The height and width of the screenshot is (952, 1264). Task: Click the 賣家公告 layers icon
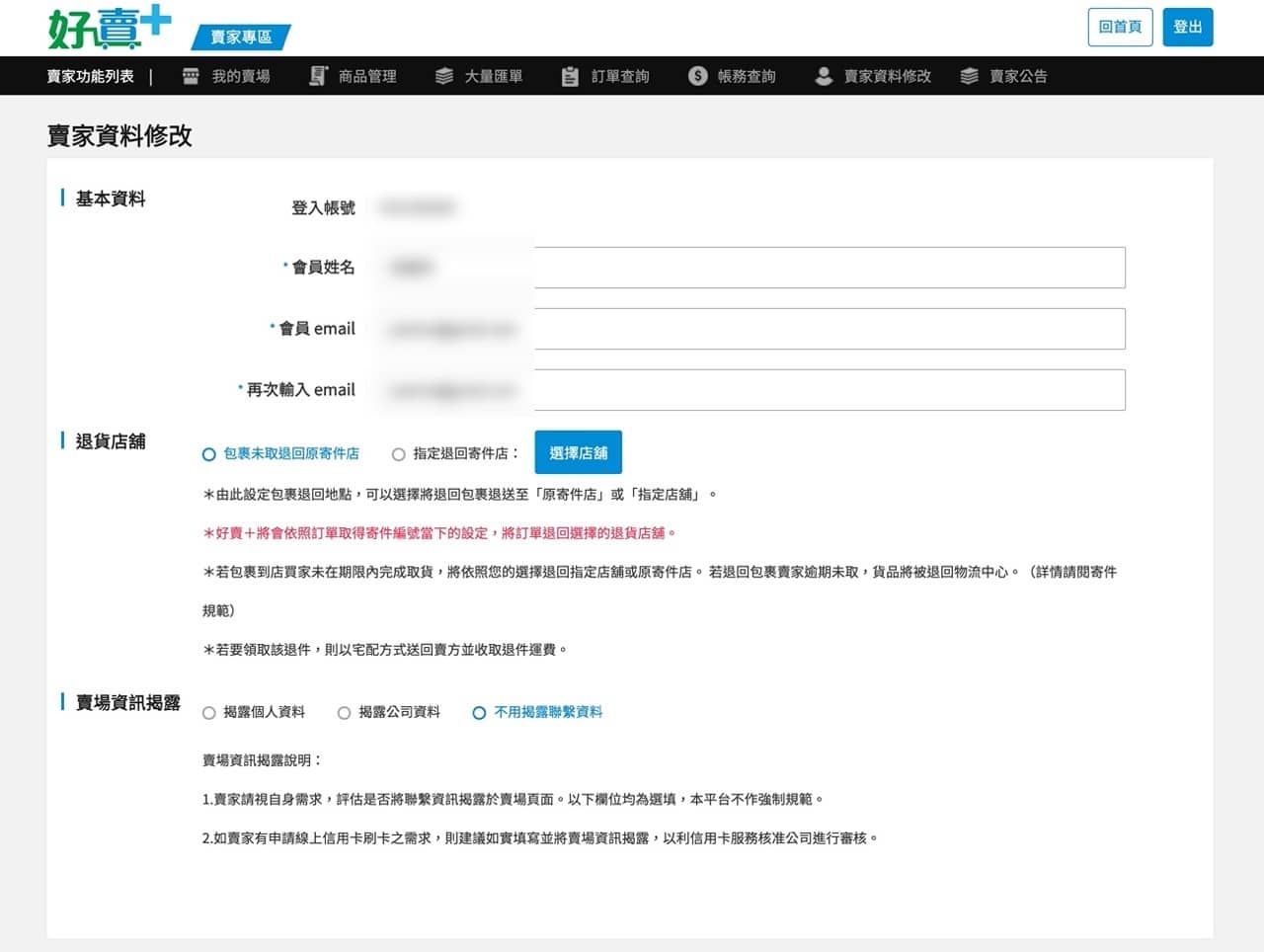tap(969, 76)
